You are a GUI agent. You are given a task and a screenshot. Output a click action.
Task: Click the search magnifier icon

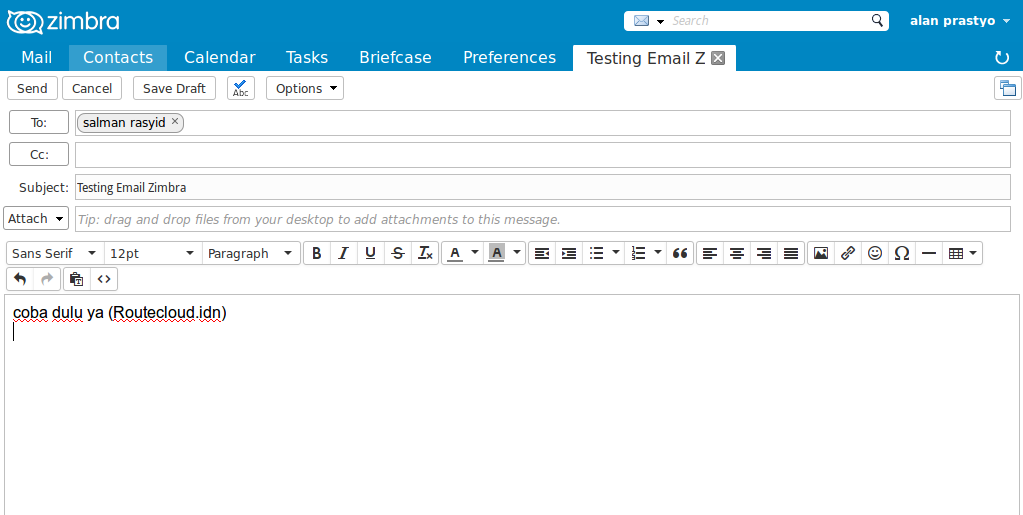click(x=878, y=20)
